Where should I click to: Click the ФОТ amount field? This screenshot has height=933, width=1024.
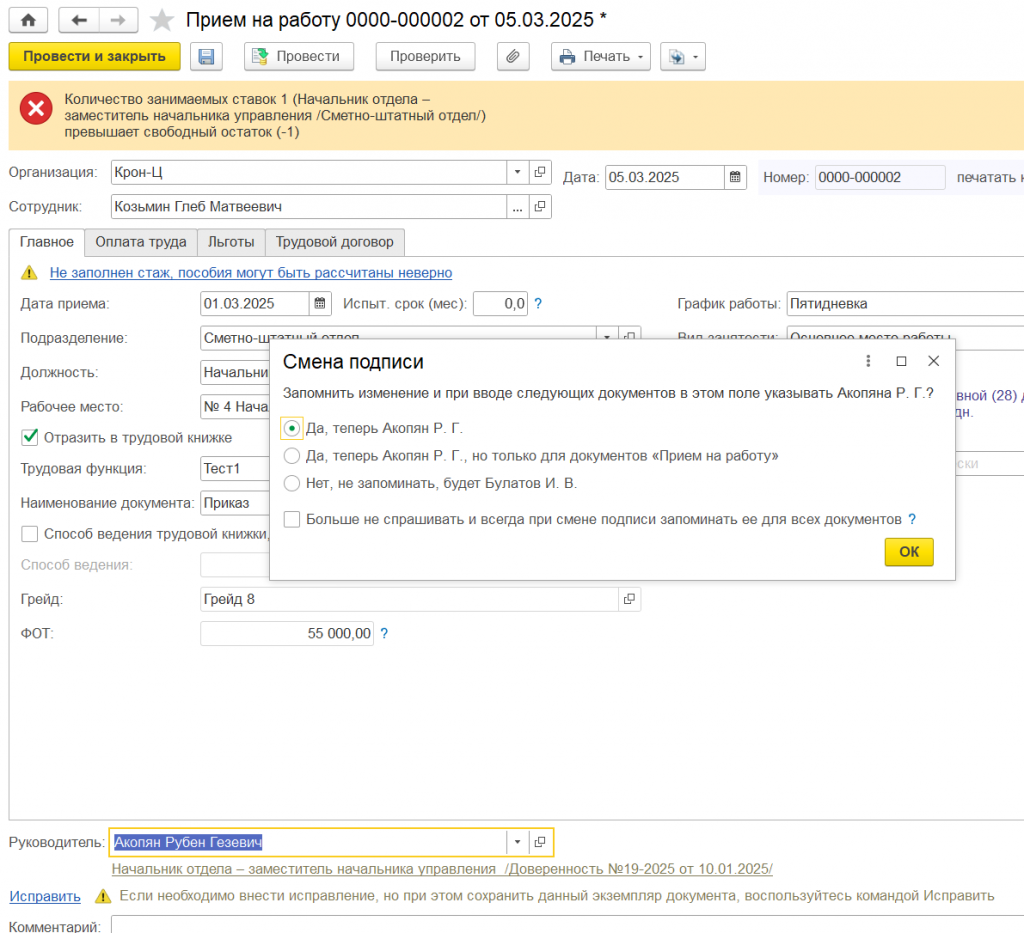287,633
